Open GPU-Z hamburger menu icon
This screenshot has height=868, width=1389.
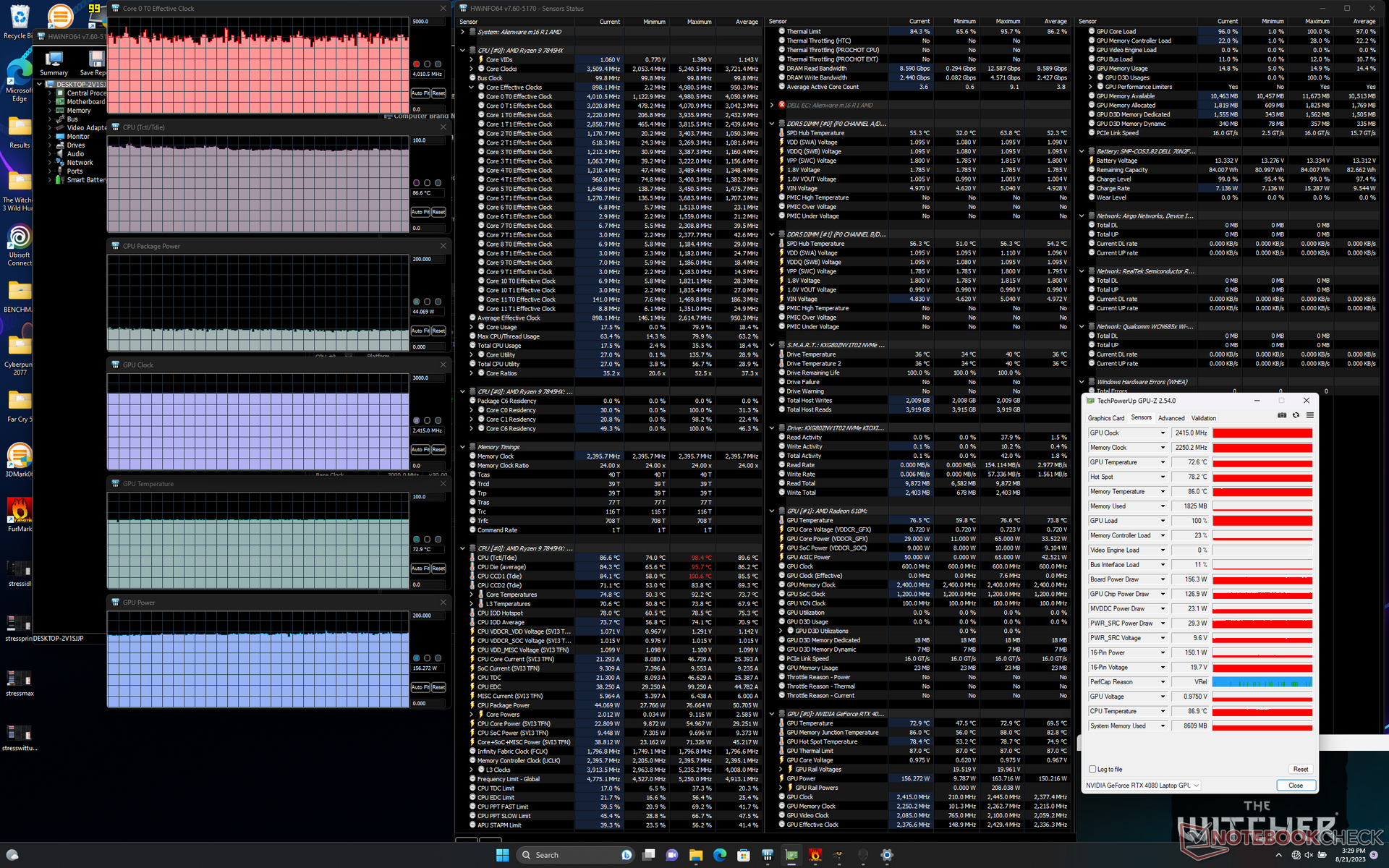[1309, 415]
